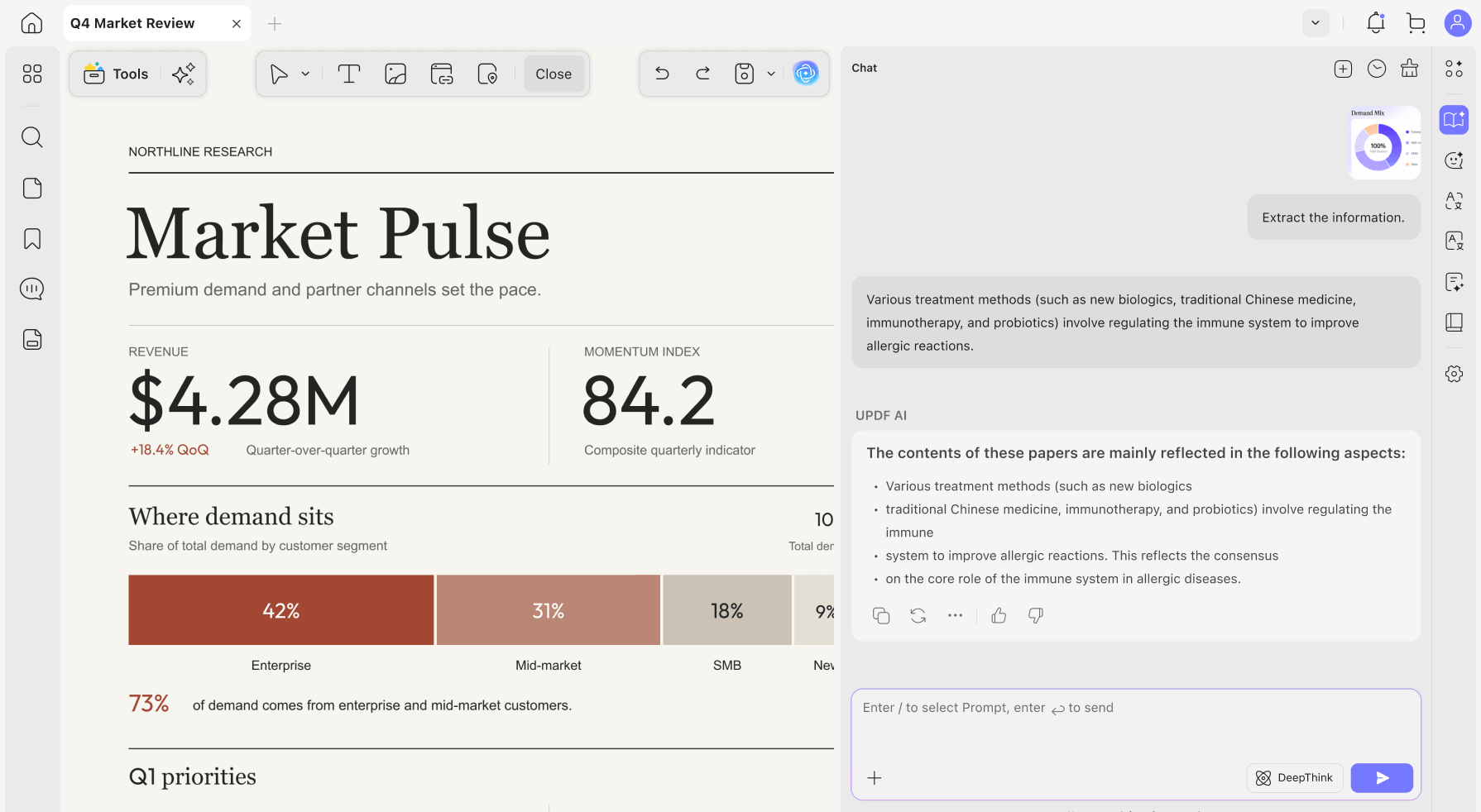Open the attachments panel in sidebar
Screen dimensions: 1481x812
tap(32, 339)
